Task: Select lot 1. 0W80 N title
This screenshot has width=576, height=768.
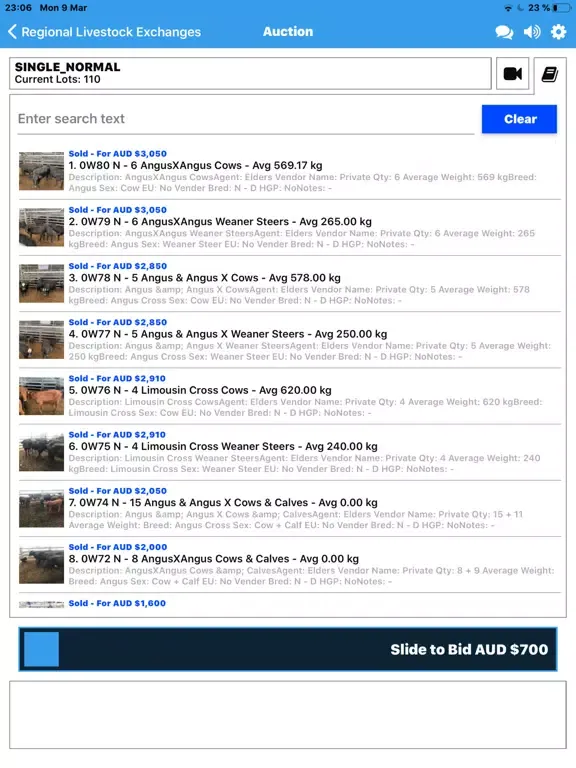Action: pyautogui.click(x=195, y=166)
